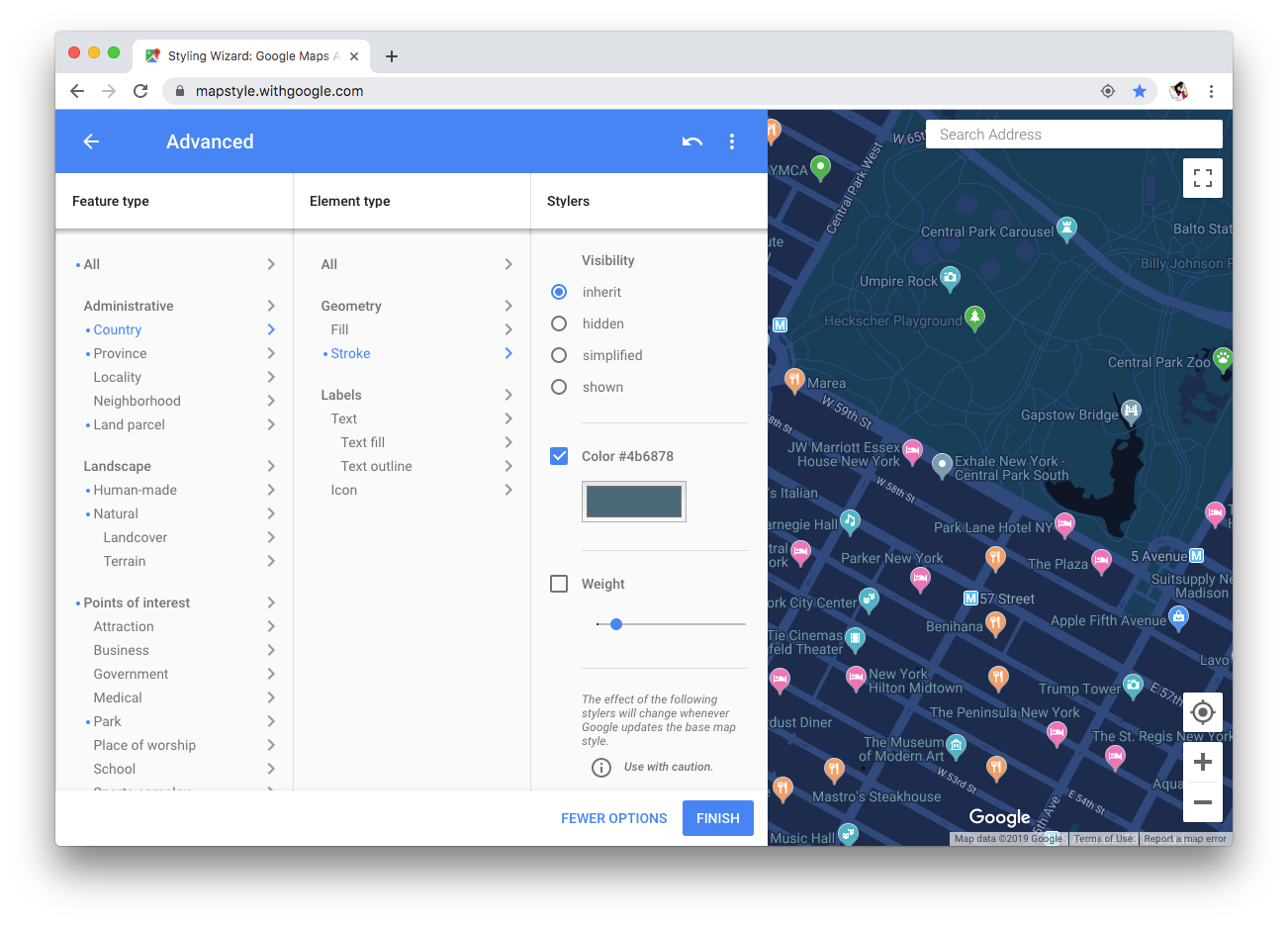The height and width of the screenshot is (925, 1288).
Task: Select Human-made feature type
Action: point(136,490)
